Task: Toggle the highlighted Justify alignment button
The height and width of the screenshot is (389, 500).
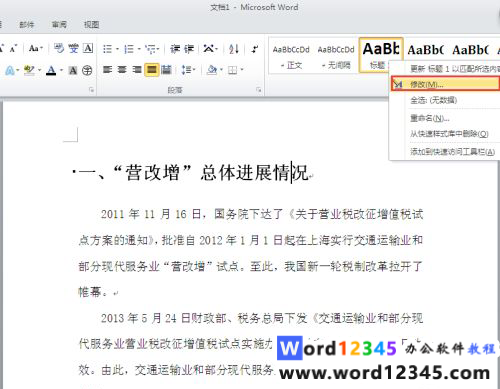Action: coord(152,70)
